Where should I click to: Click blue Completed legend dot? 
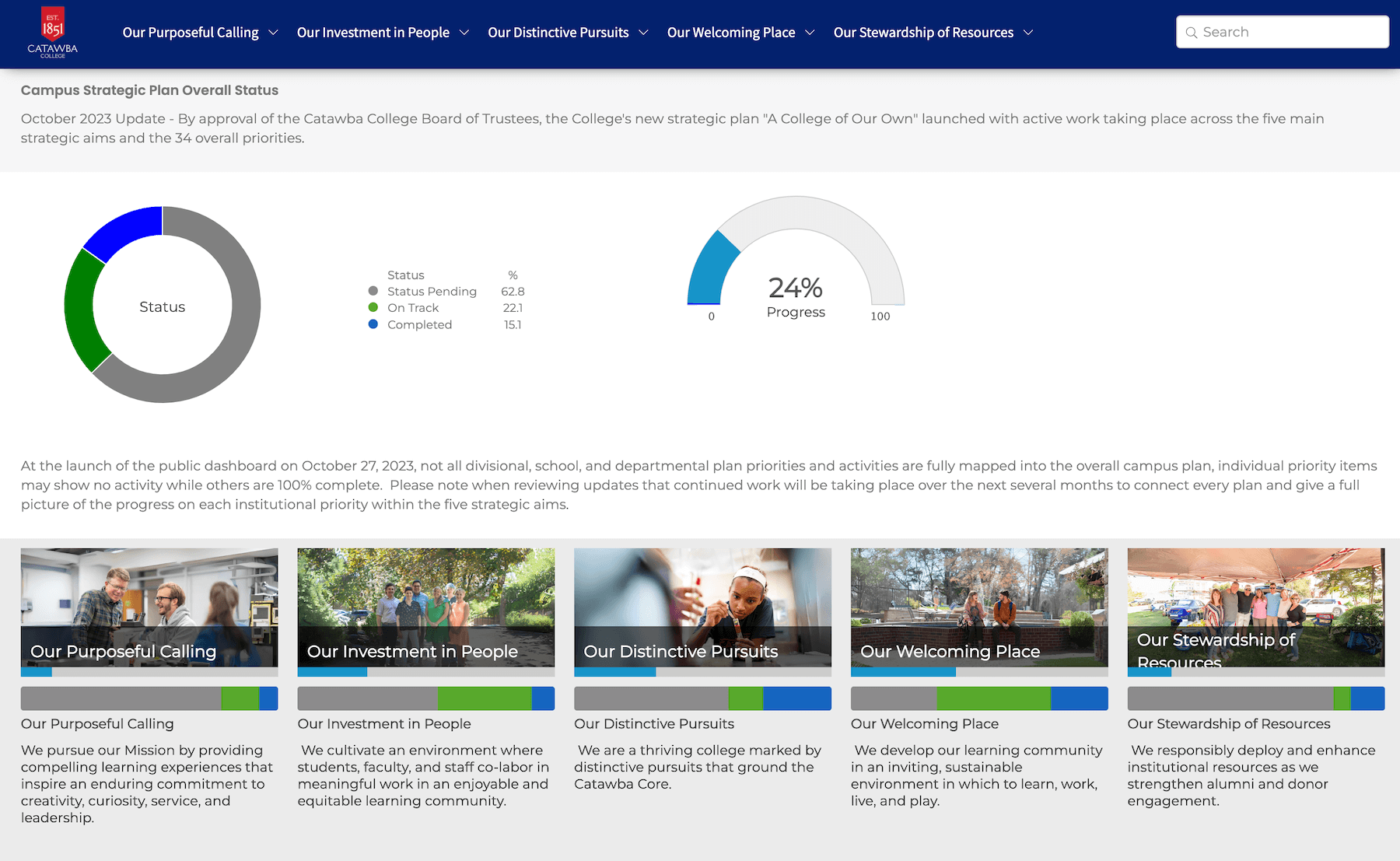[373, 324]
